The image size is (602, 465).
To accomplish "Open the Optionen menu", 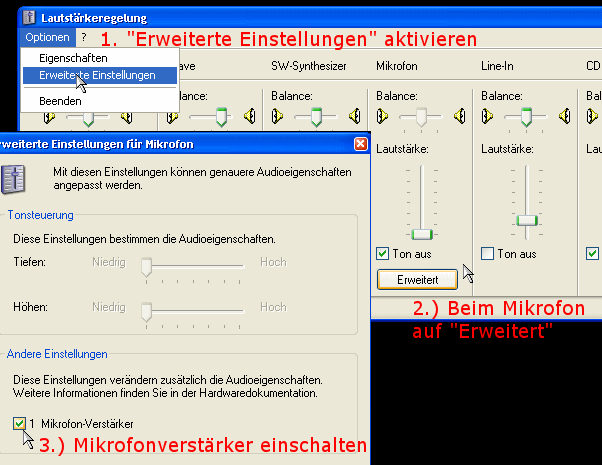I will [48, 37].
